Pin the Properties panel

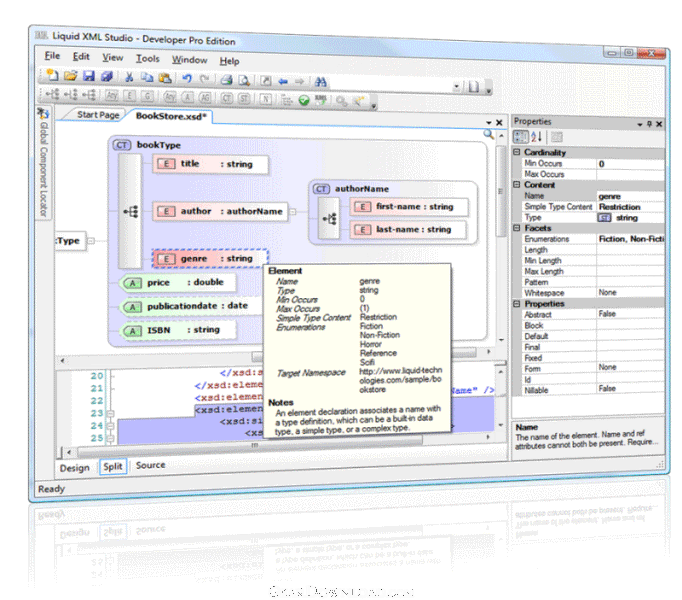pyautogui.click(x=649, y=124)
